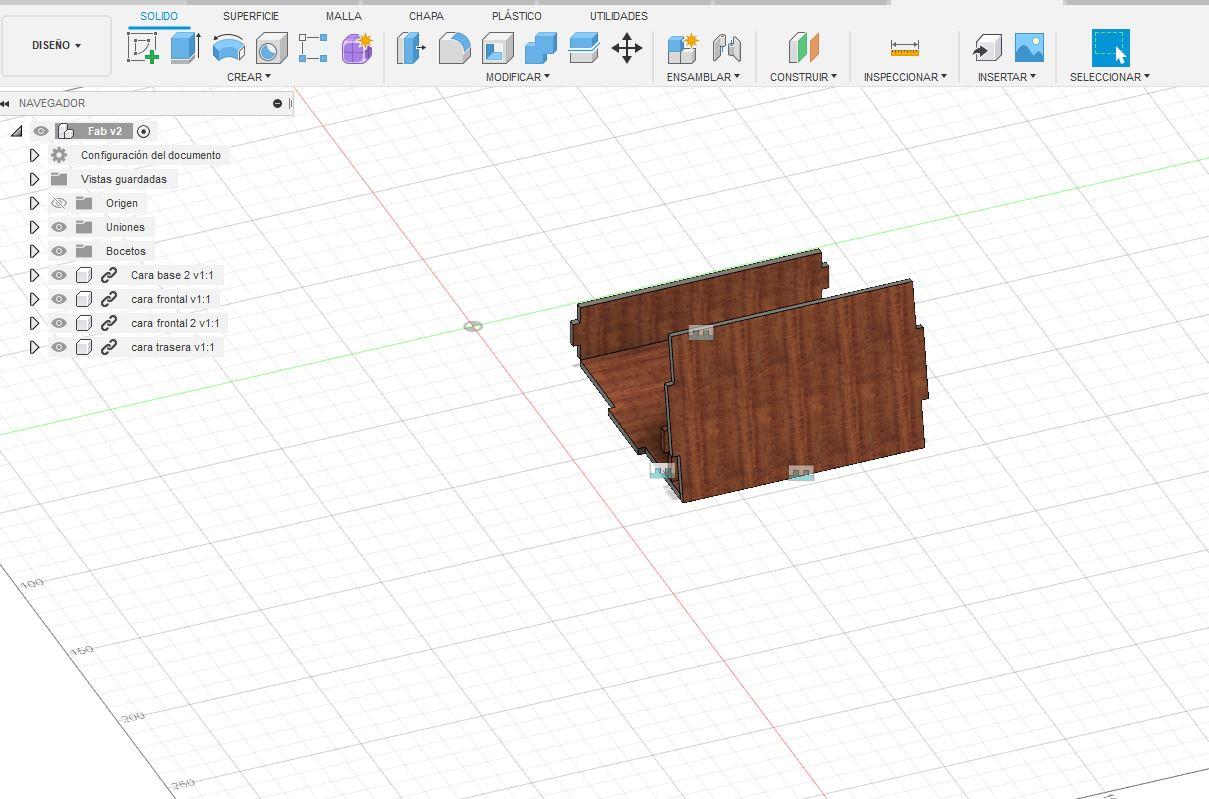
Task: Select the Joint tool
Action: (x=726, y=47)
